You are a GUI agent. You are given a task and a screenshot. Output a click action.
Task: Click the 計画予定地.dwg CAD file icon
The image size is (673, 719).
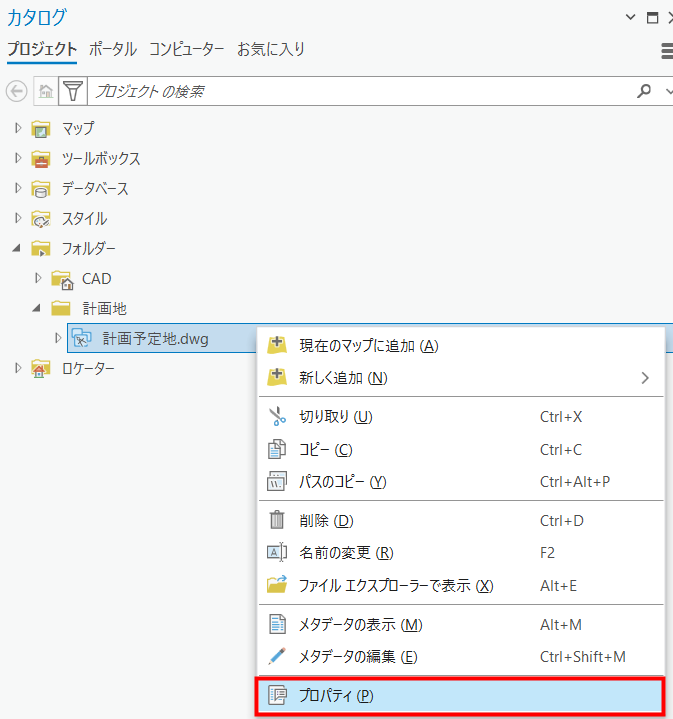(82, 339)
